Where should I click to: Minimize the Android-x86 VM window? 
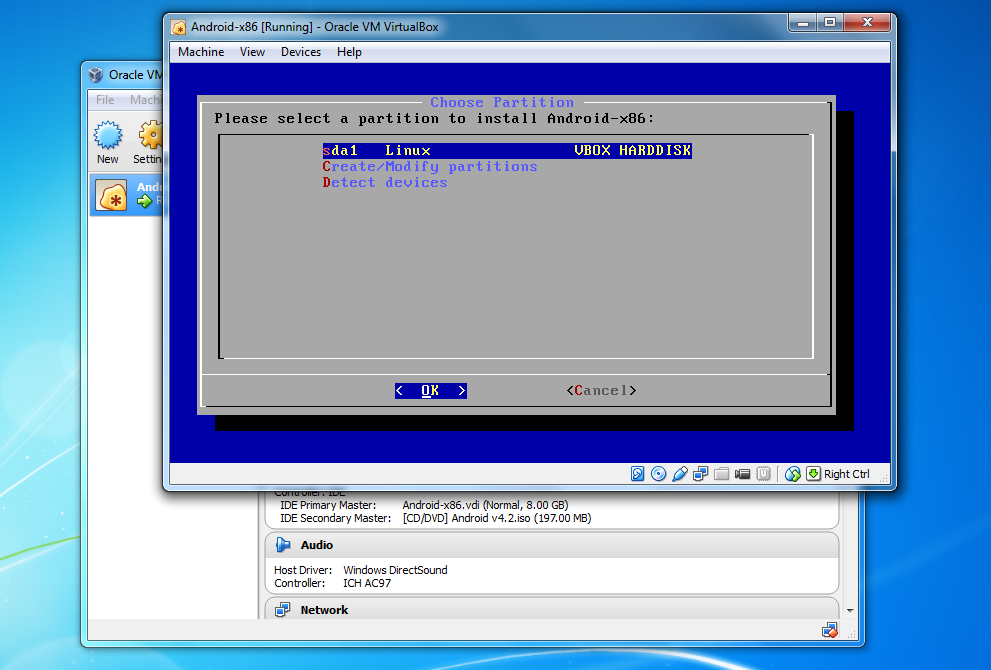pyautogui.click(x=803, y=23)
